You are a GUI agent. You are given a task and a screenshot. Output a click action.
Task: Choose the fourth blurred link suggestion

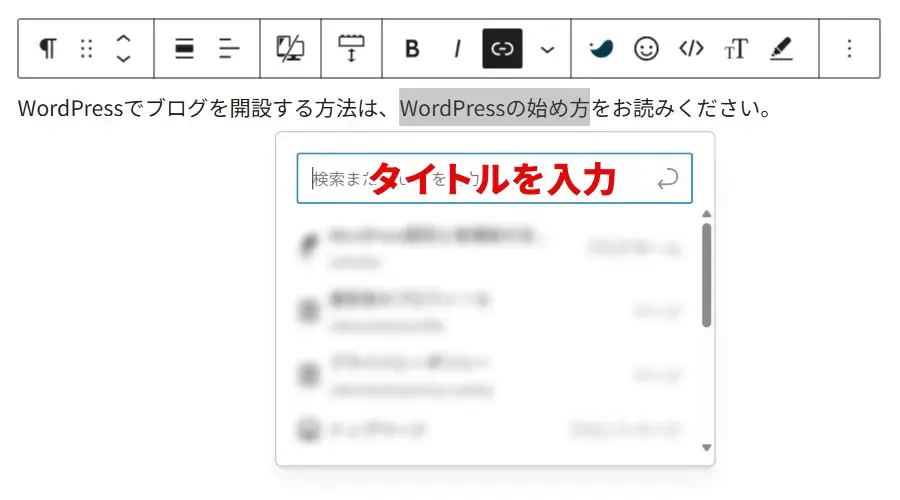(x=489, y=429)
